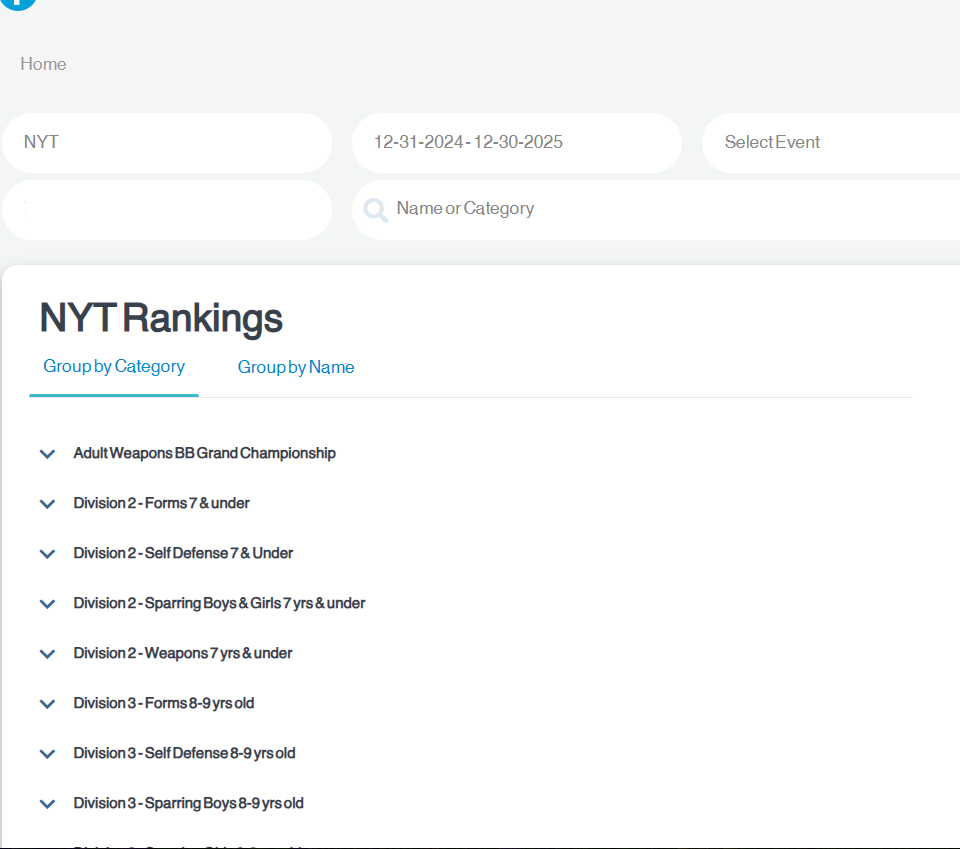The width and height of the screenshot is (960, 849).
Task: Click the blank field below NYT
Action: pos(166,210)
